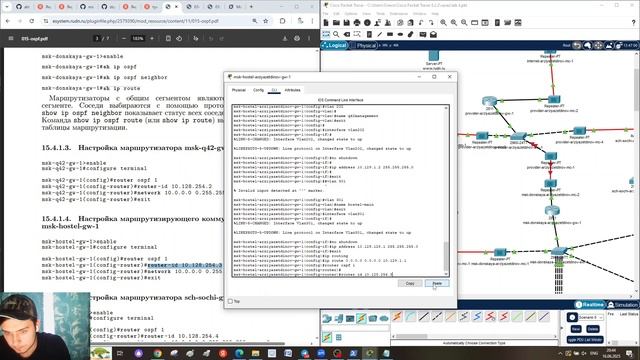Open the Extensions menu in Packet Tracer

click(x=398, y=14)
